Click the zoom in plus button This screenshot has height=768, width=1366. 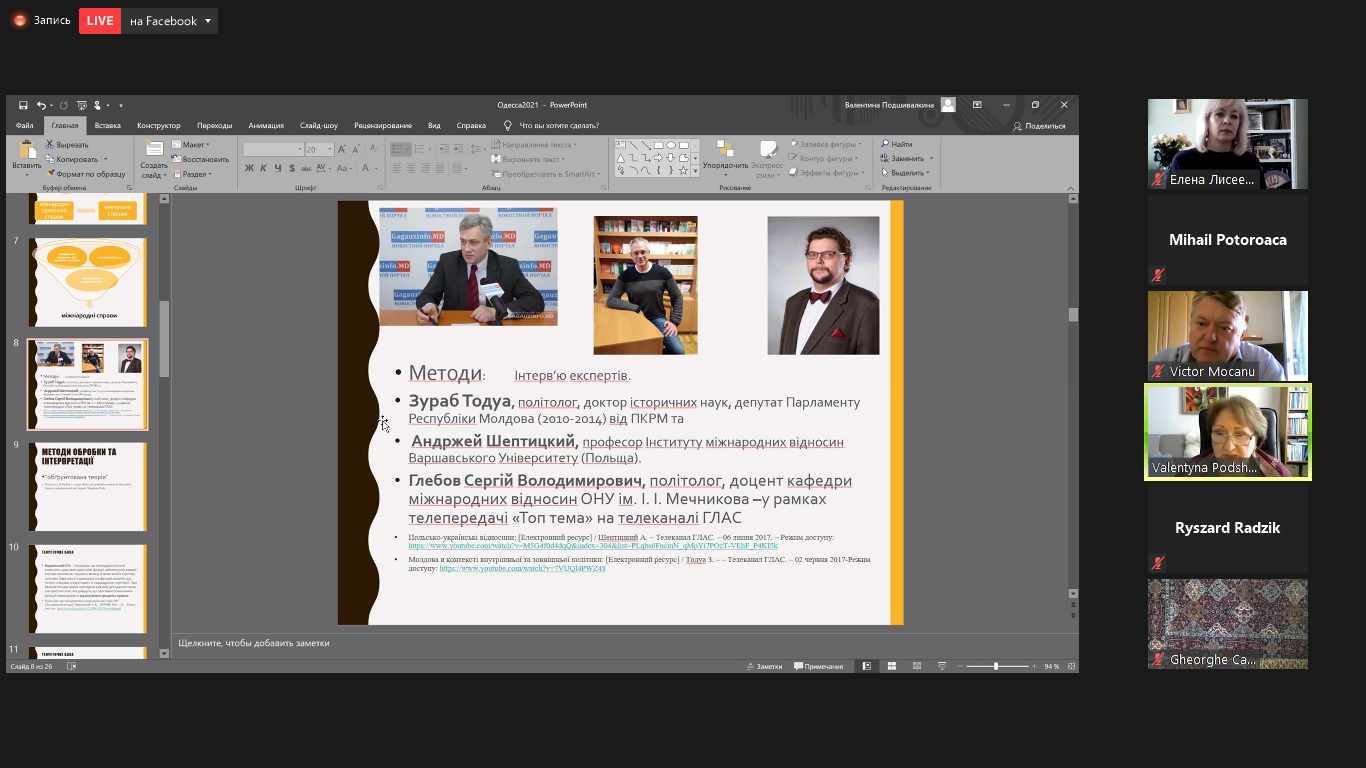point(1035,666)
